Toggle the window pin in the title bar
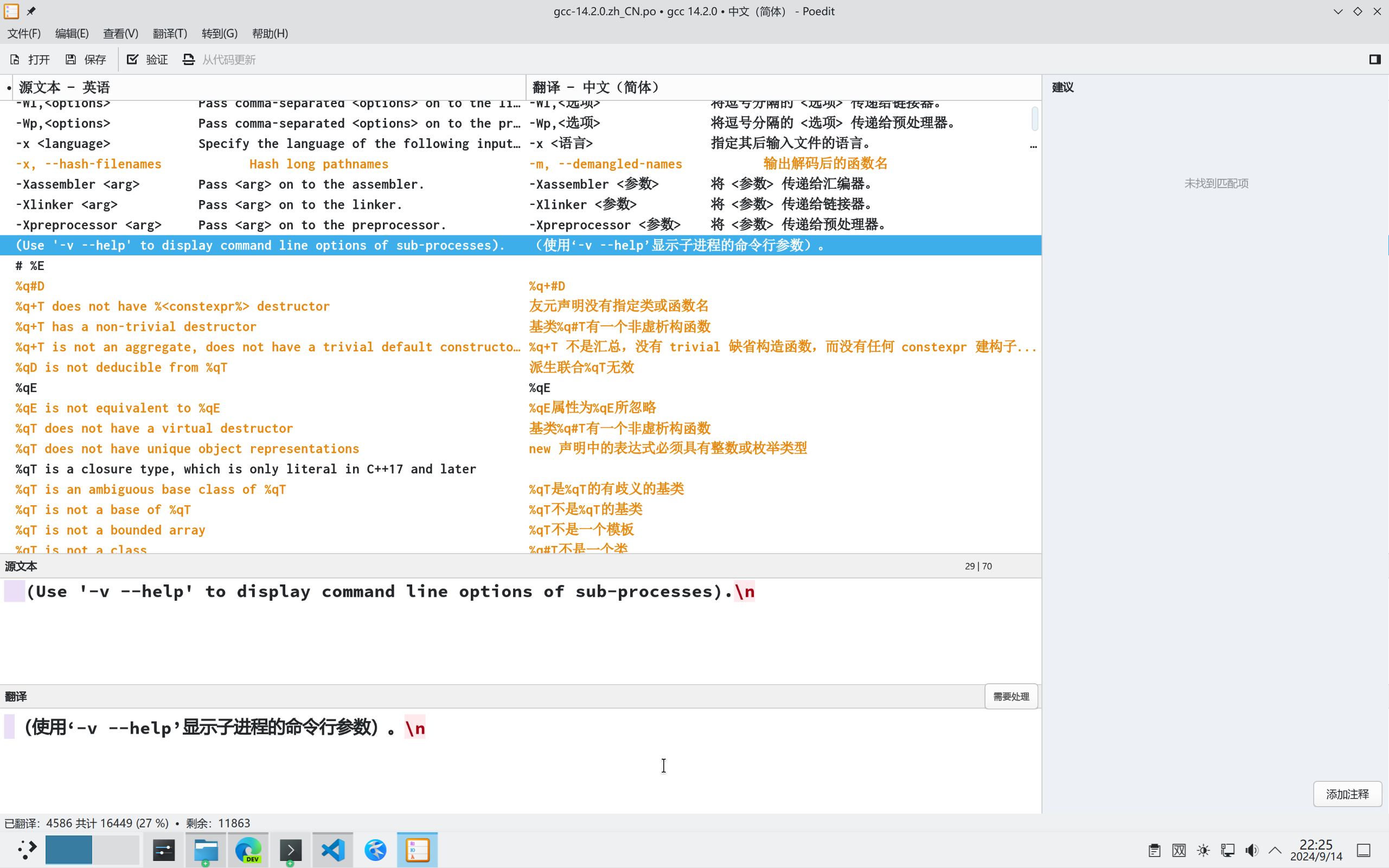1389x868 pixels. [31, 11]
